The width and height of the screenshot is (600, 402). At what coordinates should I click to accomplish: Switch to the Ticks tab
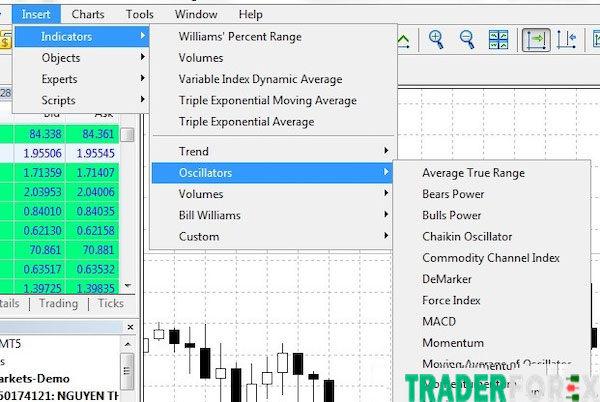pos(111,303)
